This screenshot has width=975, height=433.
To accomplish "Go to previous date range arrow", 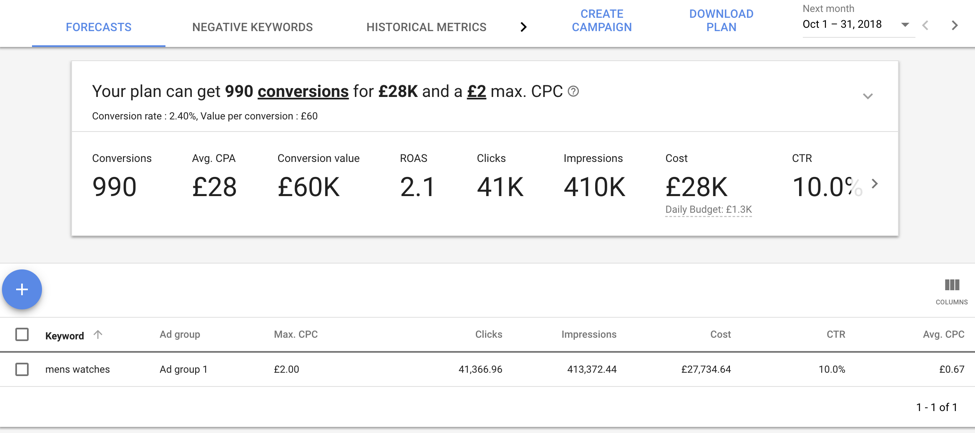I will (x=926, y=25).
